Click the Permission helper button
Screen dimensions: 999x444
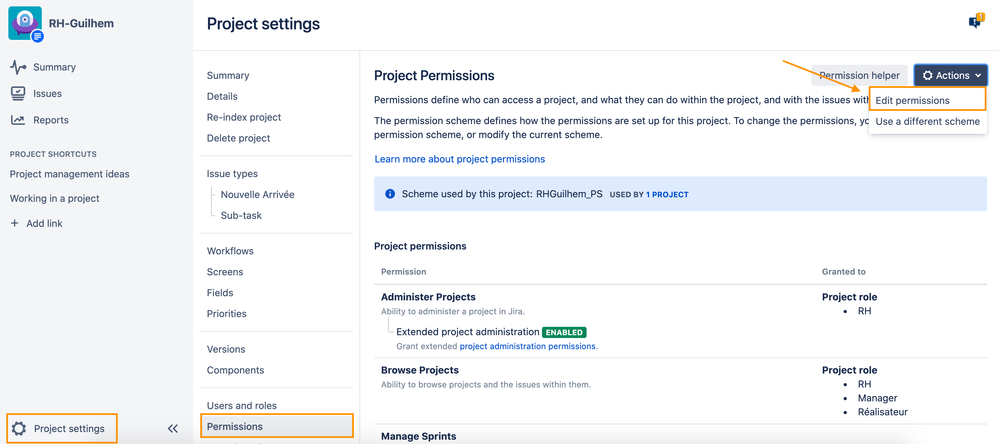coord(859,75)
